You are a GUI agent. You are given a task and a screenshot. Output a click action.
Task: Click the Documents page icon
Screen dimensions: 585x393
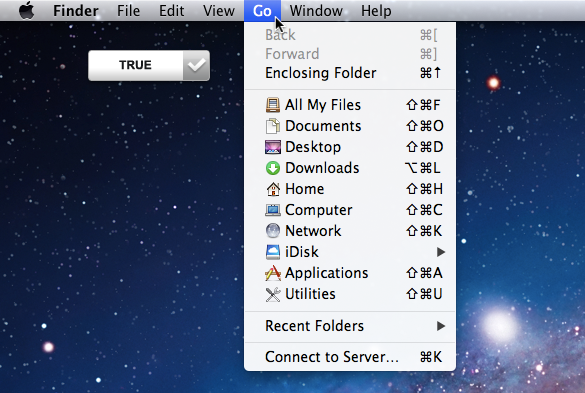273,126
